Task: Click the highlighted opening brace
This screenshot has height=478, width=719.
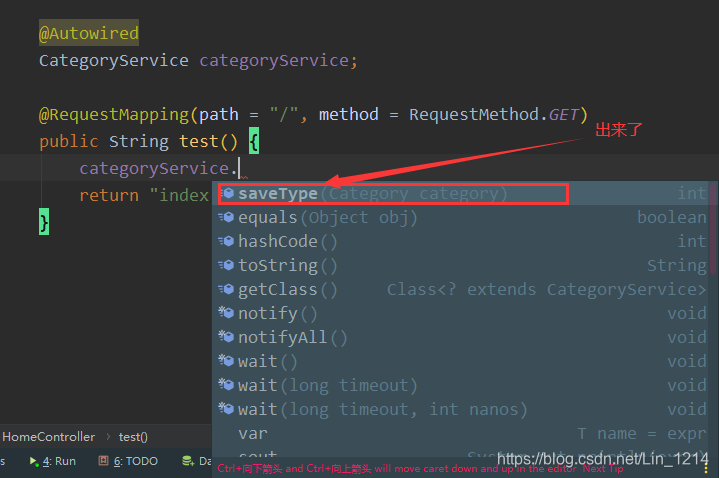Action: click(x=254, y=141)
